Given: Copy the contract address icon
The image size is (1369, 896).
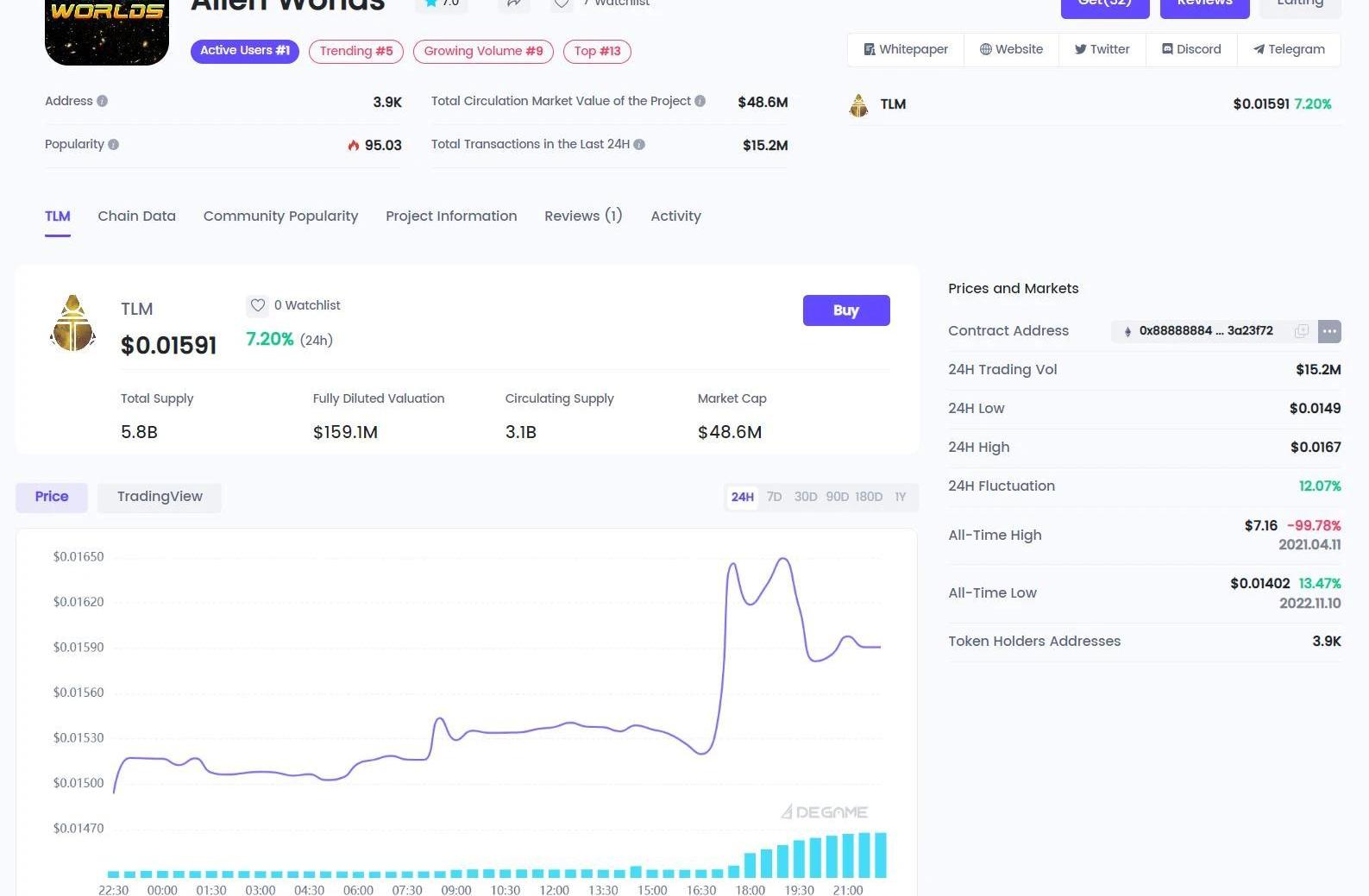Looking at the screenshot, I should pyautogui.click(x=1302, y=331).
